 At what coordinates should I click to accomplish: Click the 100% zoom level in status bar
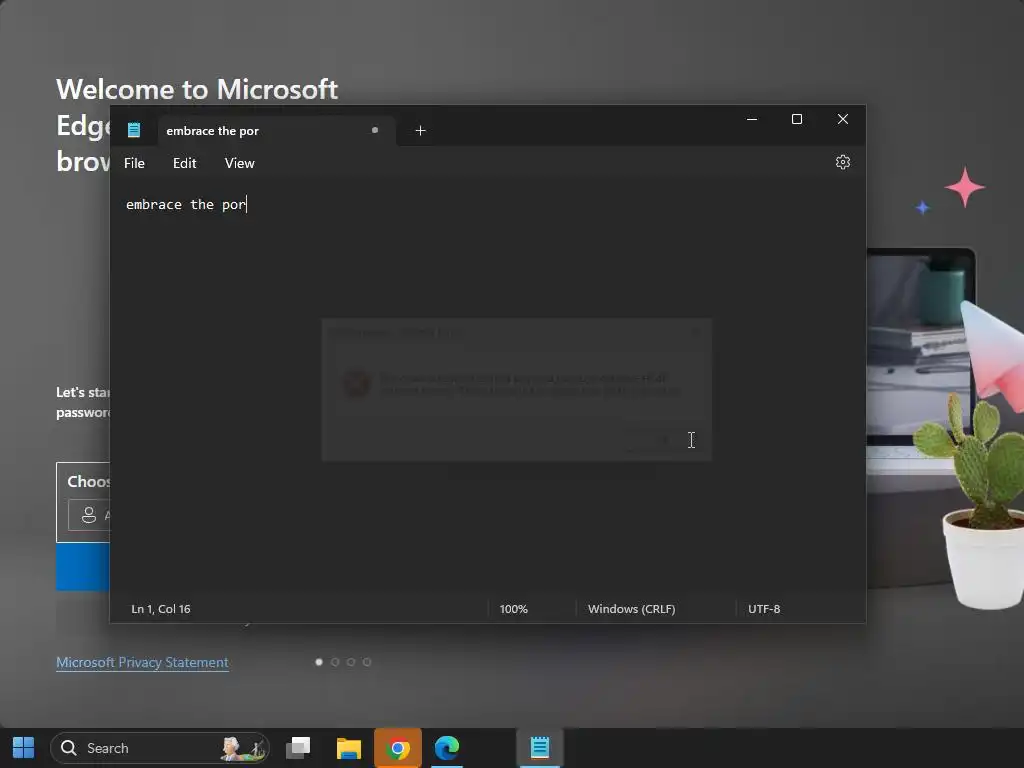(513, 609)
